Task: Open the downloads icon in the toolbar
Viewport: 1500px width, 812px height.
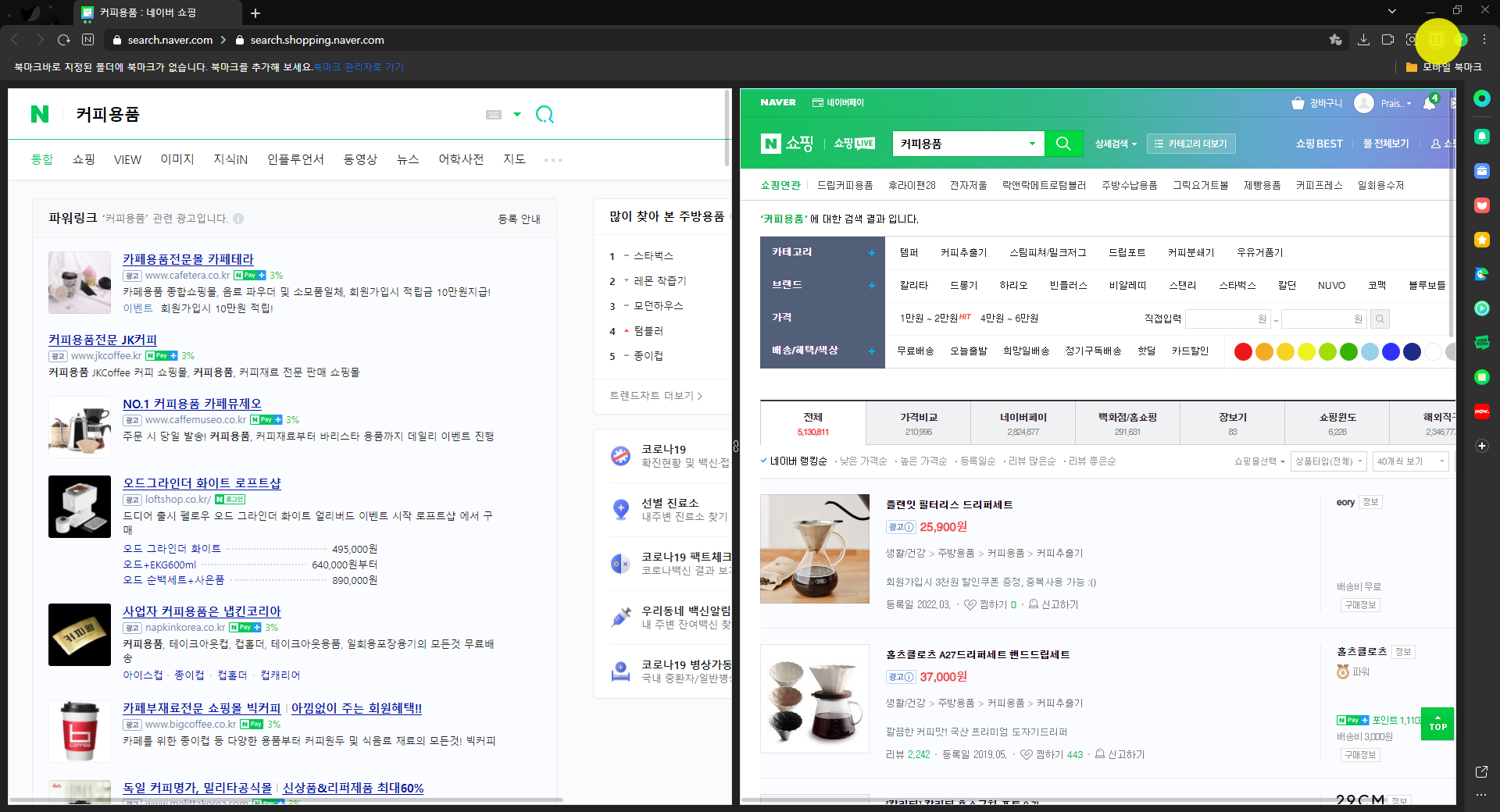Action: click(1363, 40)
